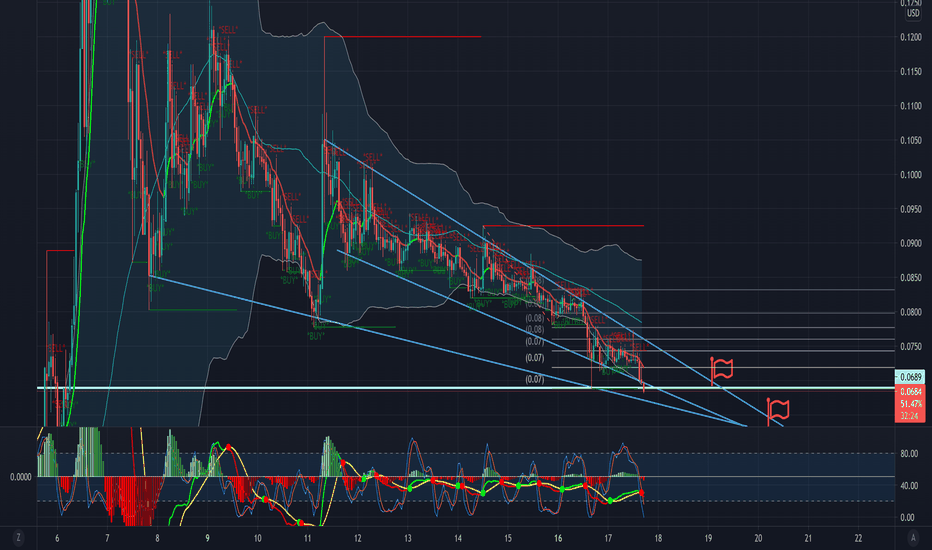Click the 0.1150 price axis label
The image size is (932, 550).
point(911,71)
